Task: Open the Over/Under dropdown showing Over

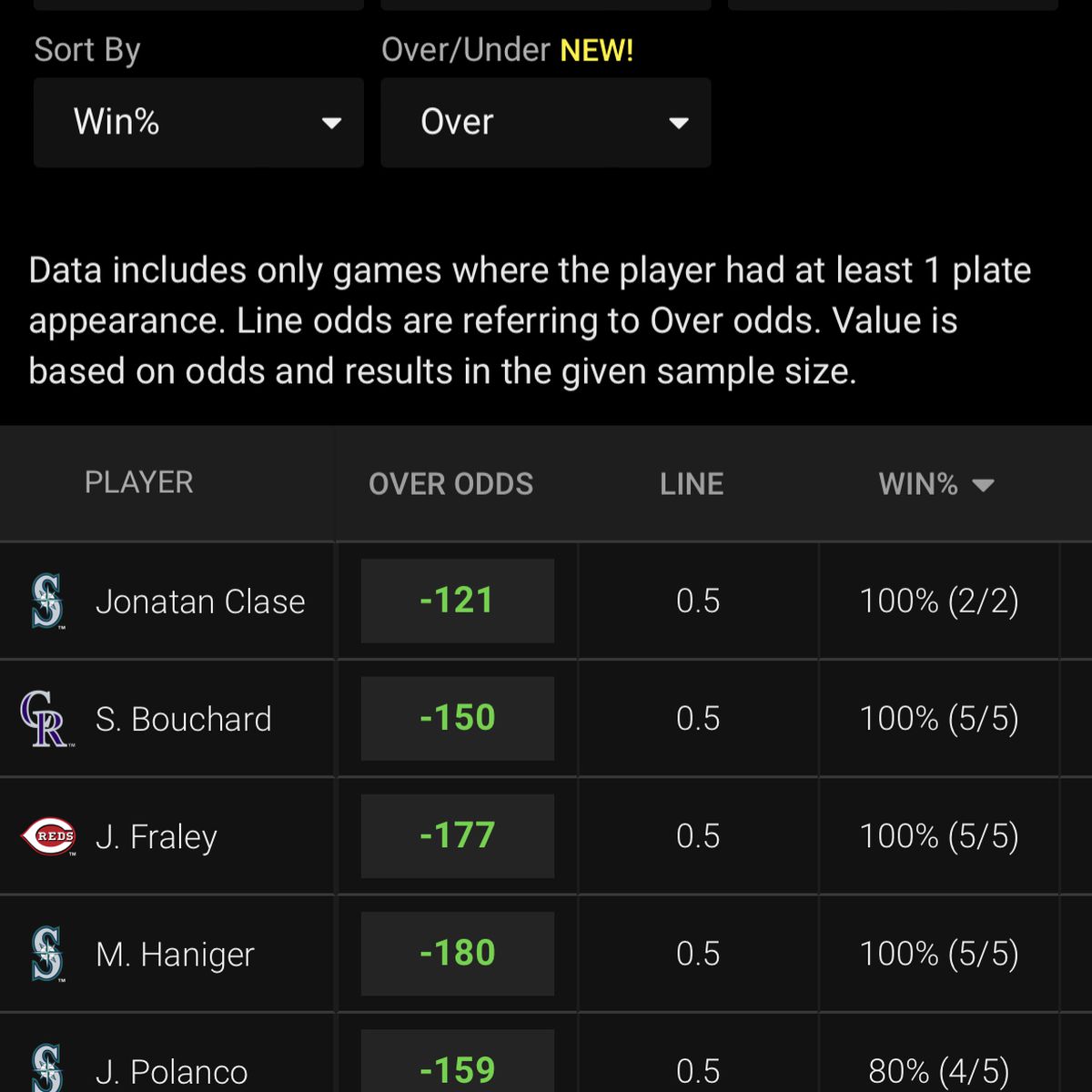Action: [546, 122]
